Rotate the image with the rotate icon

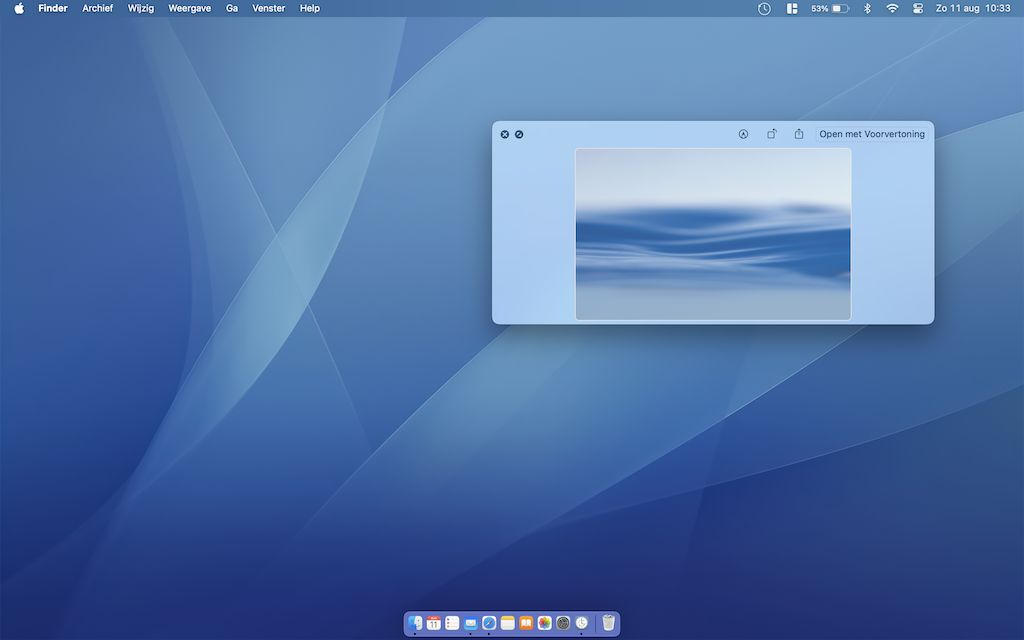tap(771, 134)
